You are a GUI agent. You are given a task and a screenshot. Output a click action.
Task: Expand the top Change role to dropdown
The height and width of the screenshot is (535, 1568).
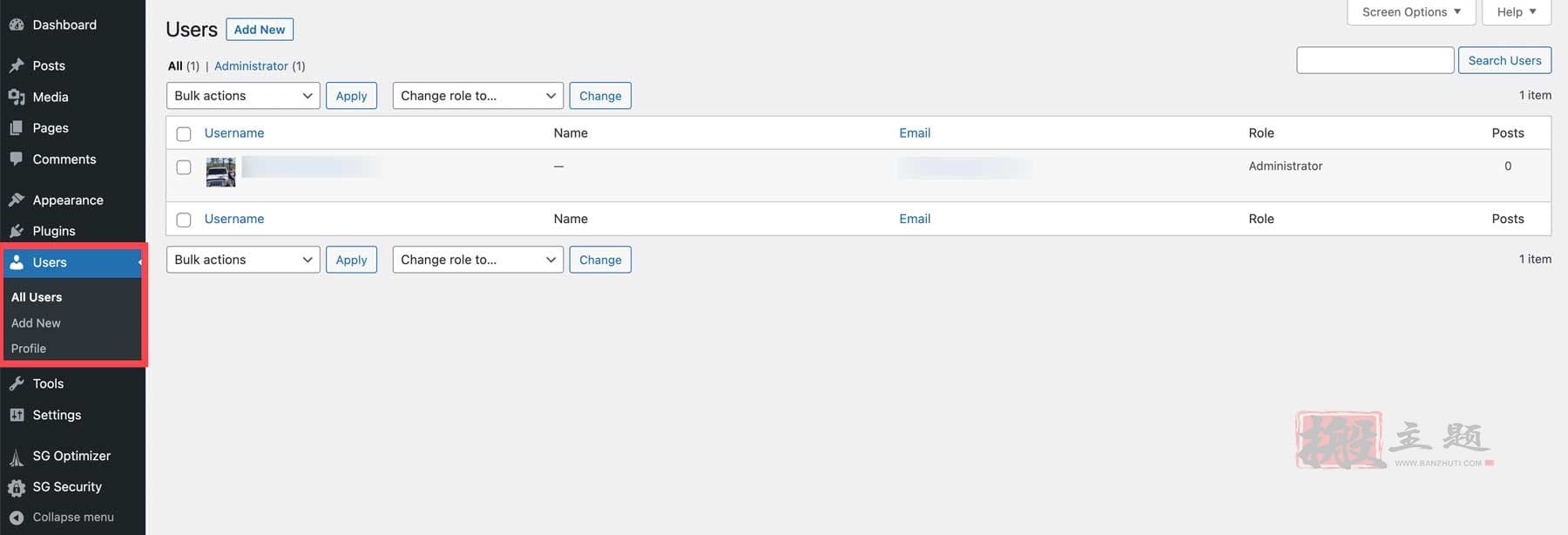pos(478,96)
